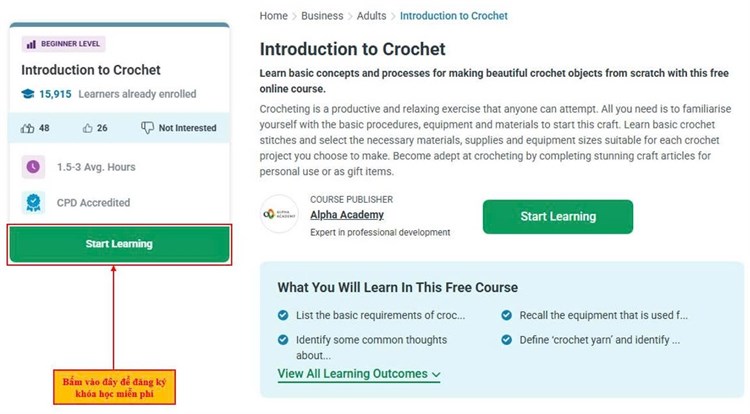Viewport: 750px width, 414px height.
Task: Click checkmark beside Recall the equipment
Action: [506, 316]
